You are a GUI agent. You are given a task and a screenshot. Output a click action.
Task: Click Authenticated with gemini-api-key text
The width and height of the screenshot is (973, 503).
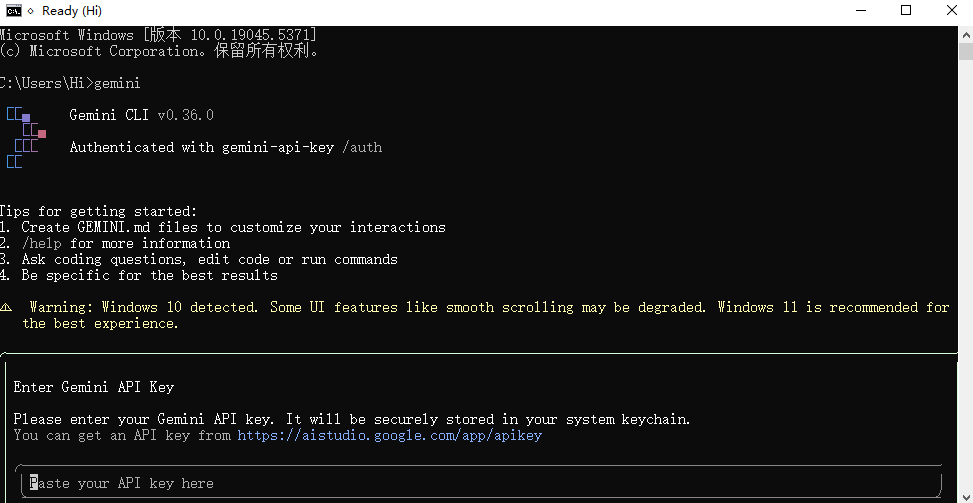pos(202,148)
